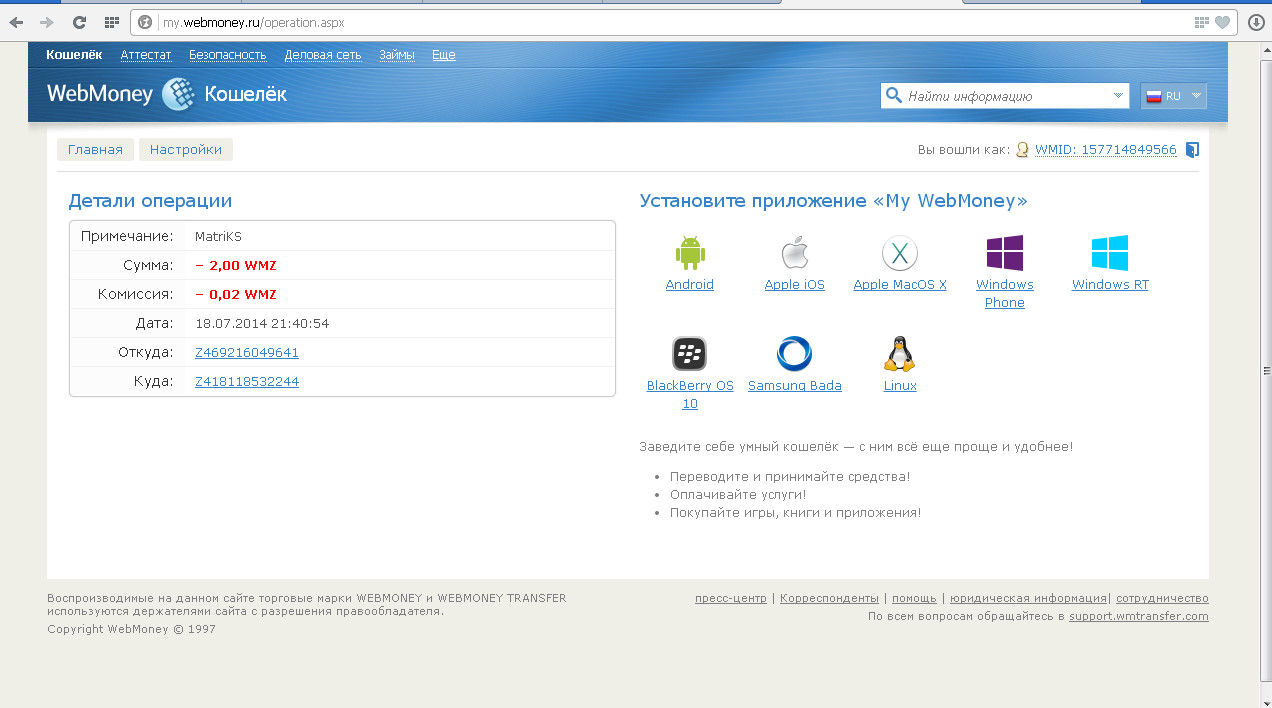Focus the Найти информацию search field
This screenshot has width=1272, height=708.
coord(1005,96)
